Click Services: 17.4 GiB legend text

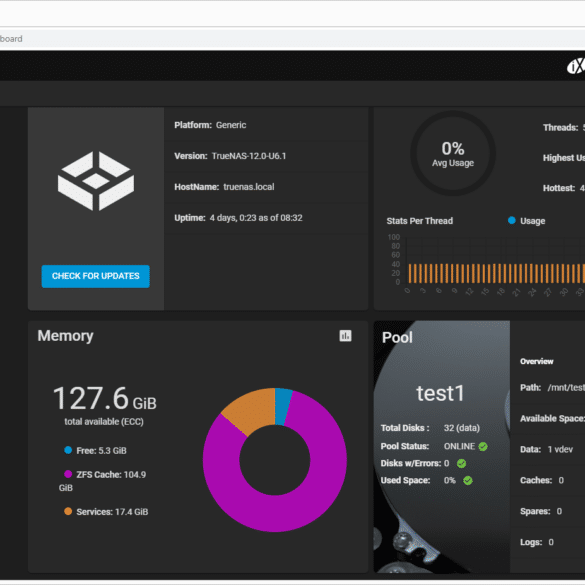(x=112, y=512)
